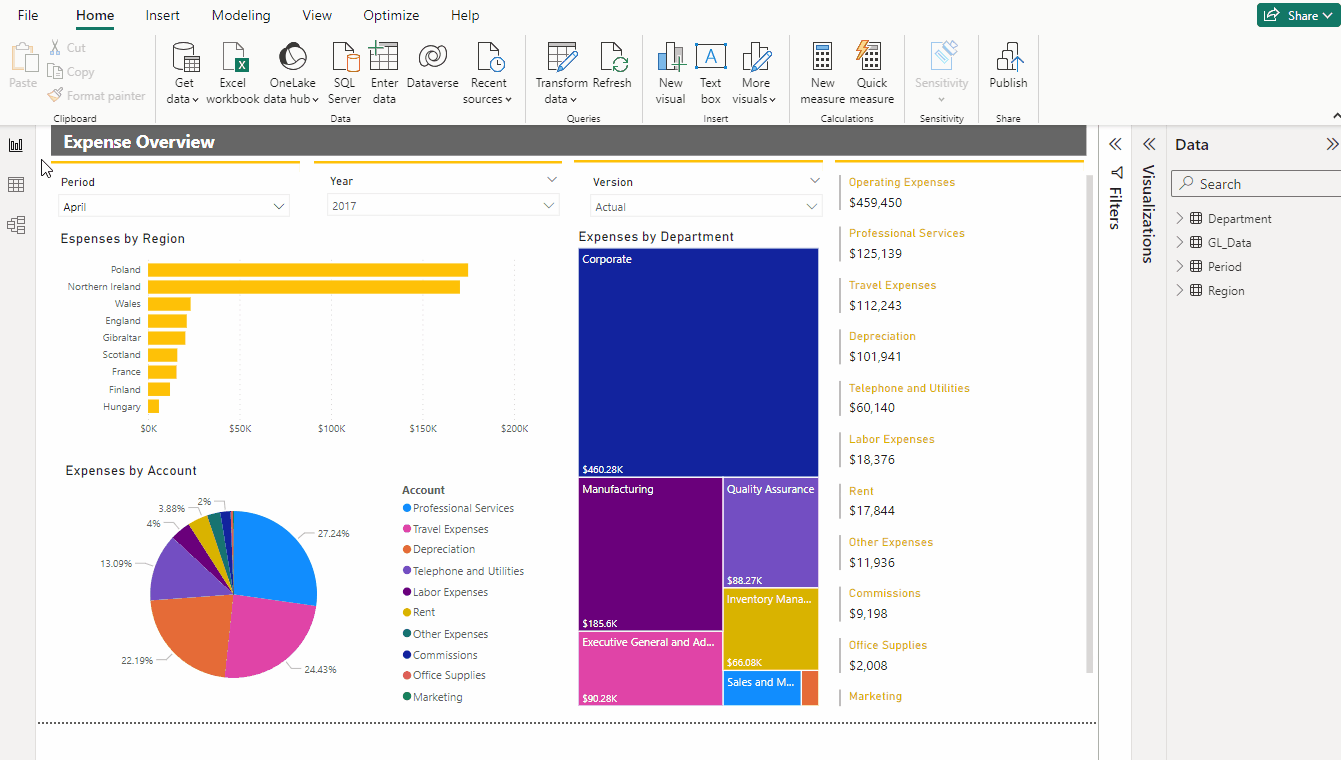
Task: Click the Dataverse icon
Action: (432, 57)
